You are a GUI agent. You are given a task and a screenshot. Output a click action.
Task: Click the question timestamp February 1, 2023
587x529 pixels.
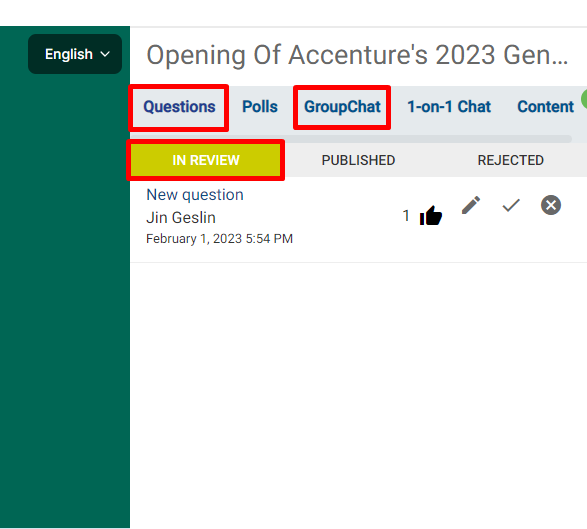(219, 238)
